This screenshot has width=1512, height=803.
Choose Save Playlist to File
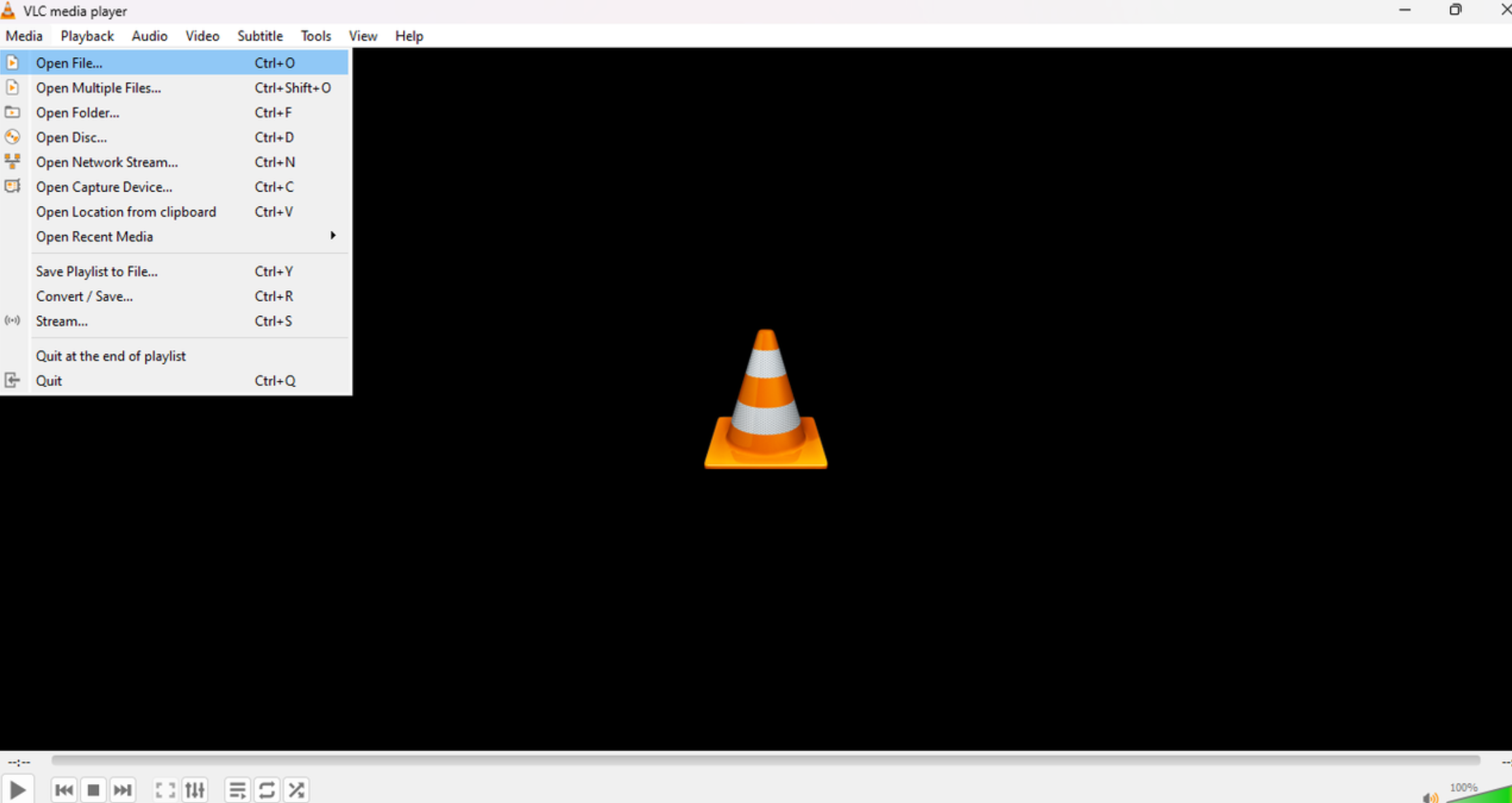96,271
